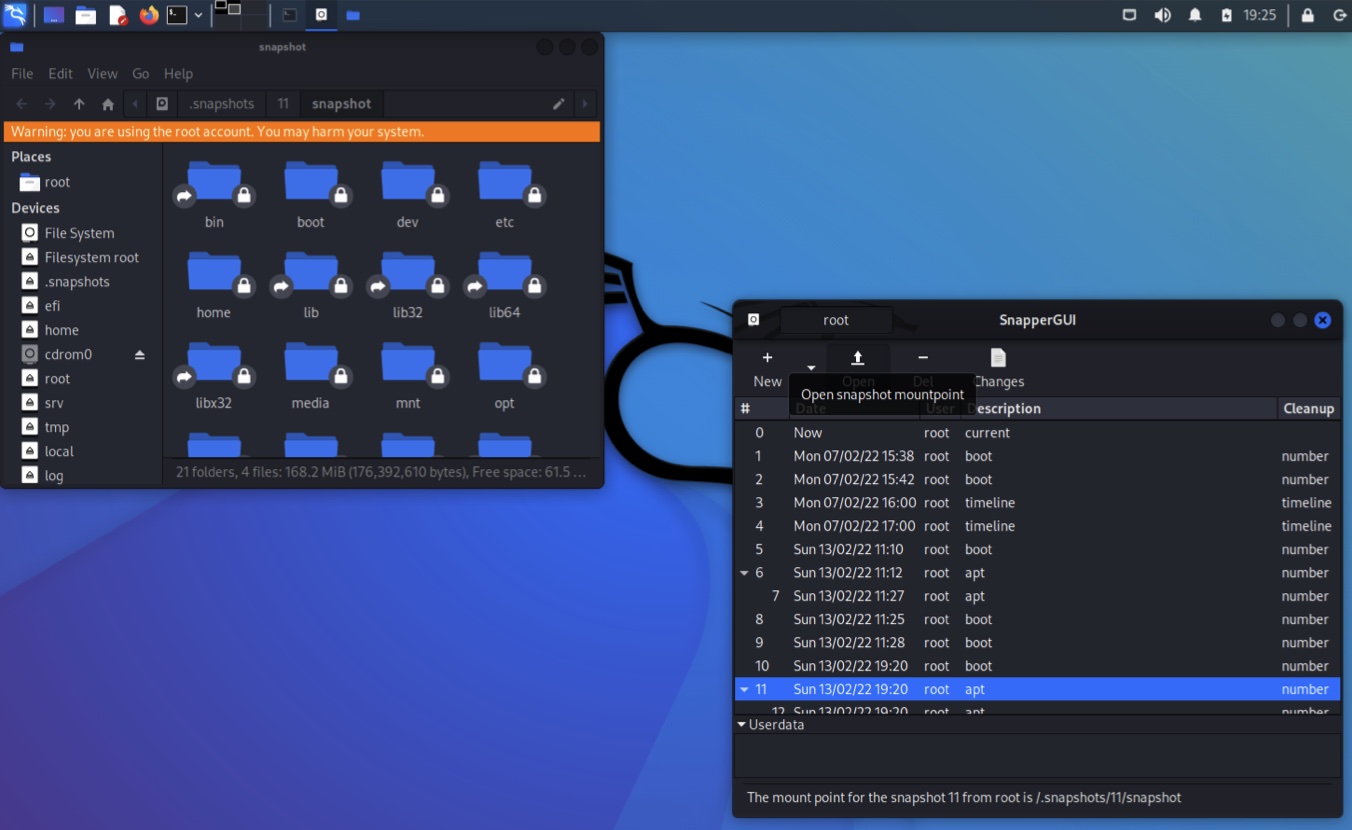Image resolution: width=1352 pixels, height=830 pixels.
Task: Collapse snapshot 6 tree row
Action: [744, 573]
